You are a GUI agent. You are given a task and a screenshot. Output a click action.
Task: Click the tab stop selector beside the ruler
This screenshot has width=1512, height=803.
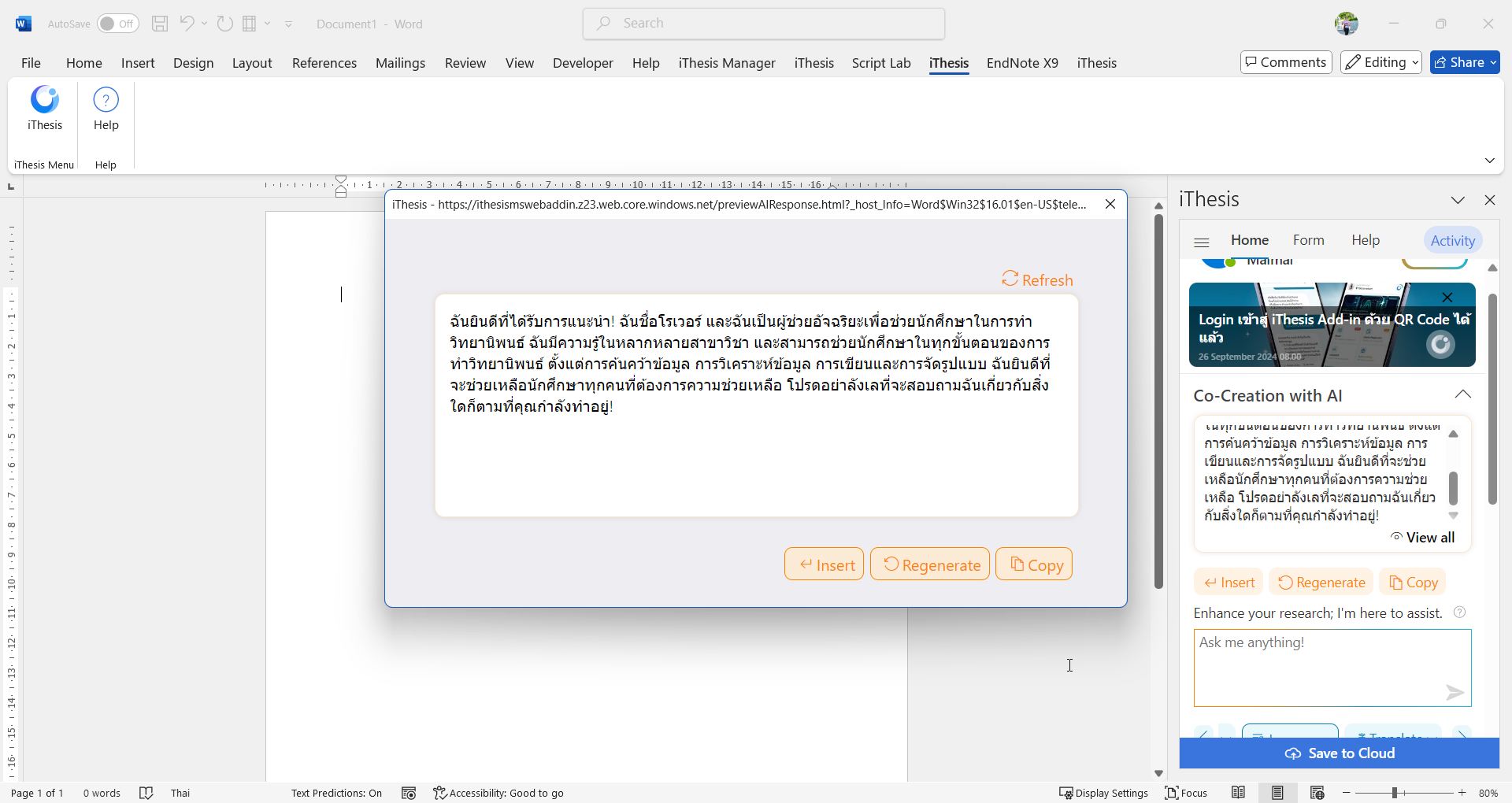click(11, 187)
